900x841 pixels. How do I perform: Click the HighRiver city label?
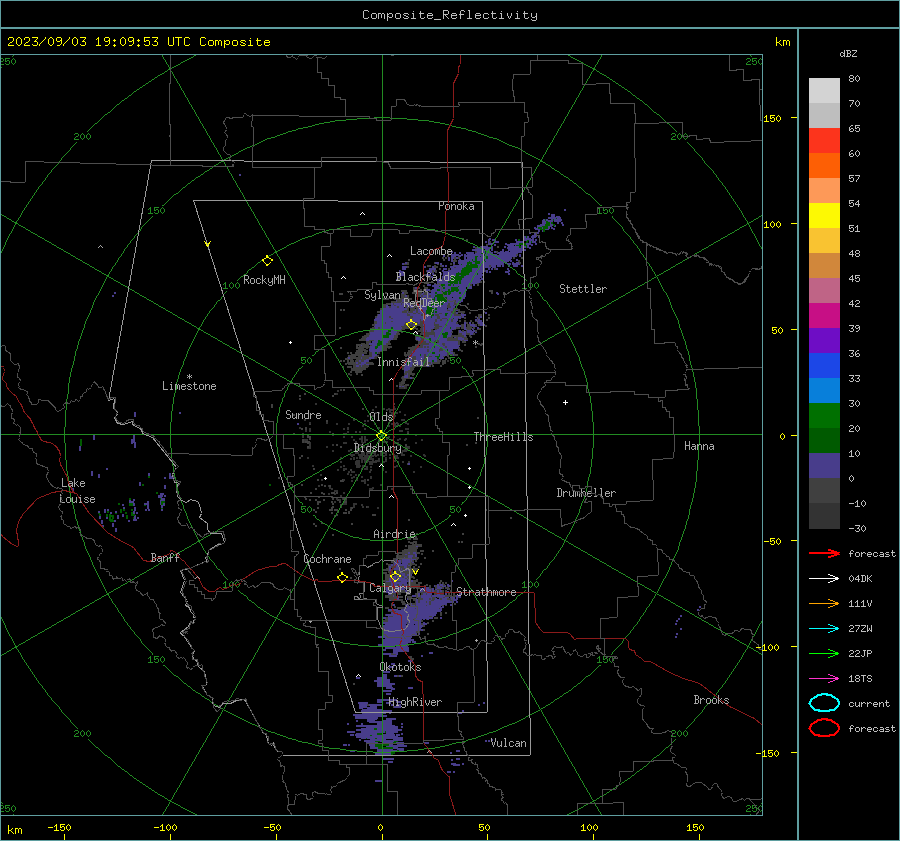point(415,702)
